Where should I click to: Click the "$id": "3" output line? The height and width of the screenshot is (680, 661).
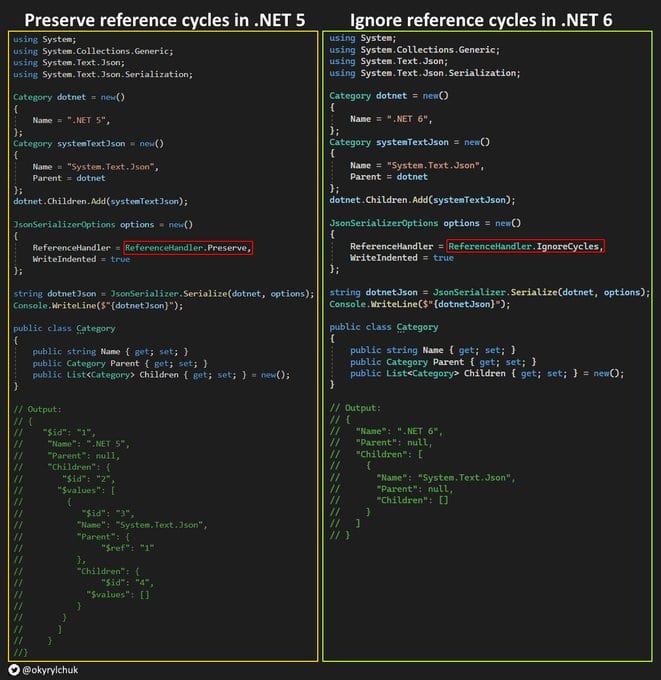coord(108,513)
